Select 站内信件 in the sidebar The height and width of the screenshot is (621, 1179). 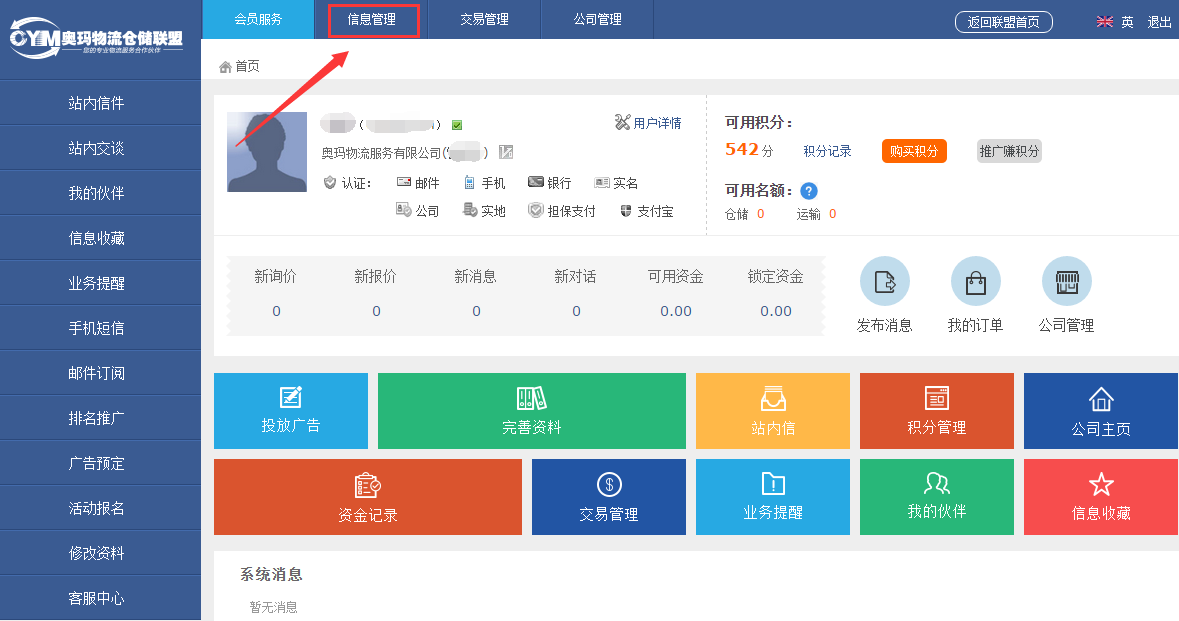97,103
